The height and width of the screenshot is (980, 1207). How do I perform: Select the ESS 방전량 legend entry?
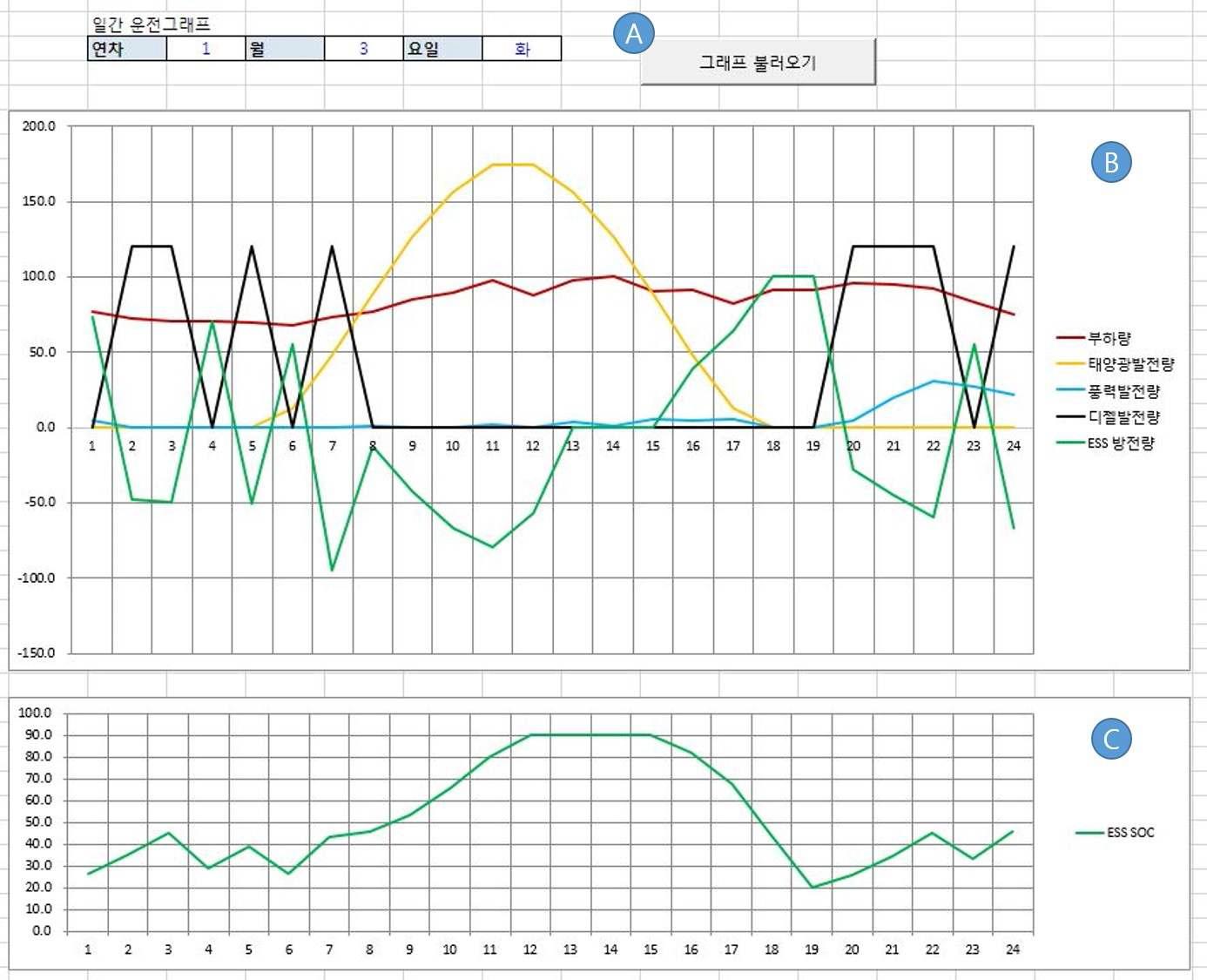point(1106,443)
